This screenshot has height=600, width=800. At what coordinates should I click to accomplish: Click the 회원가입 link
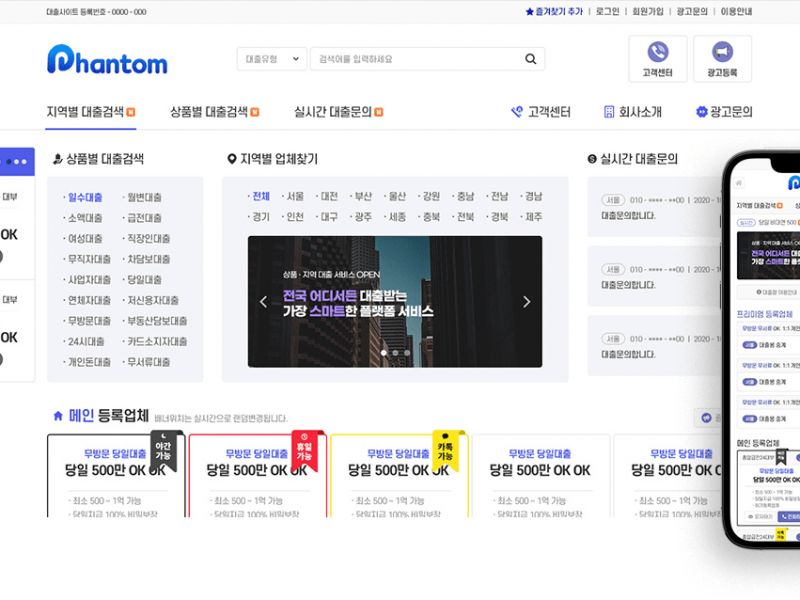tap(648, 12)
